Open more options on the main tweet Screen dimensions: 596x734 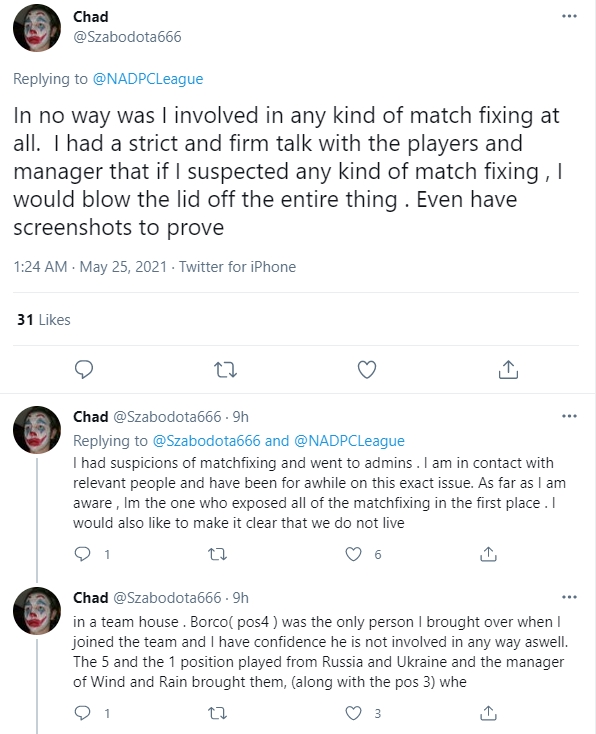point(569,16)
